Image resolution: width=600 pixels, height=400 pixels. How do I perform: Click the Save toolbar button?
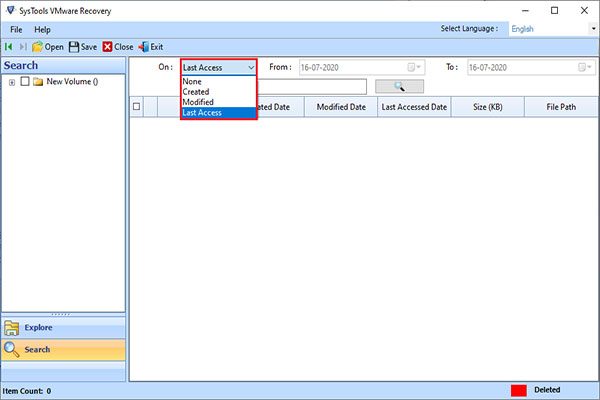click(83, 47)
